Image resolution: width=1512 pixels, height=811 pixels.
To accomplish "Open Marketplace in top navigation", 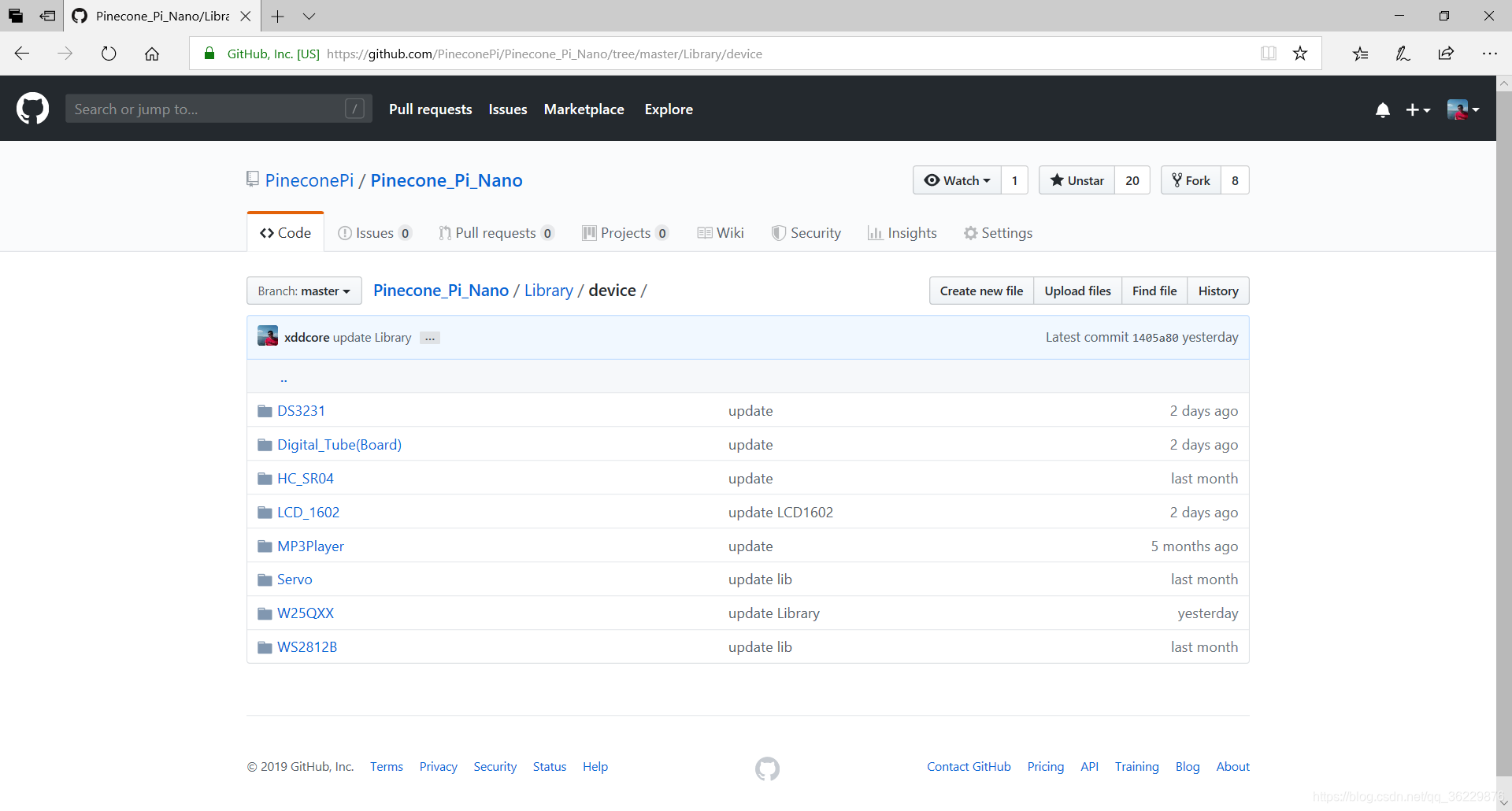I will coord(584,109).
